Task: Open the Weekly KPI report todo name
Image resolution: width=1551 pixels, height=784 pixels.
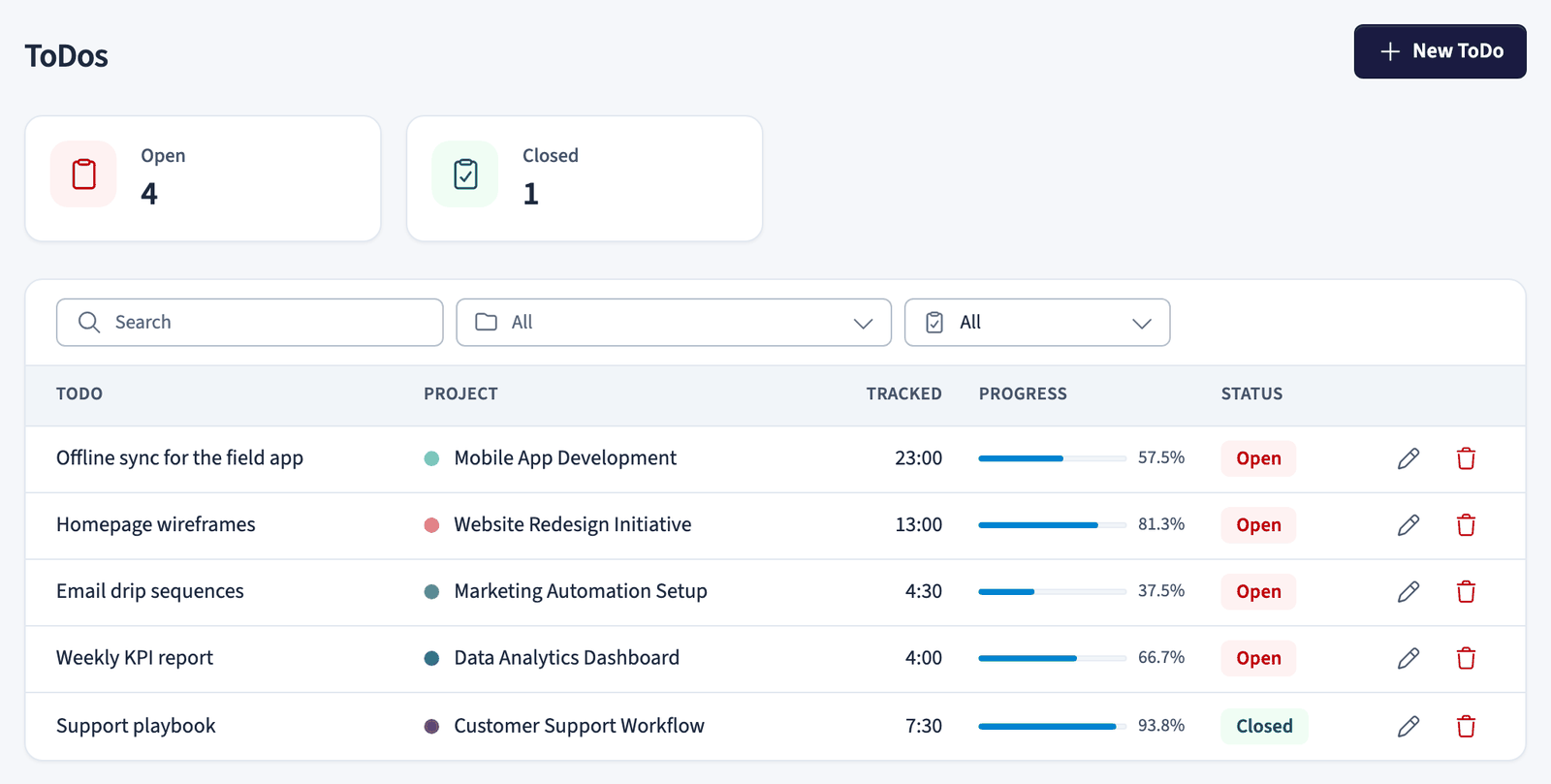Action: point(135,659)
